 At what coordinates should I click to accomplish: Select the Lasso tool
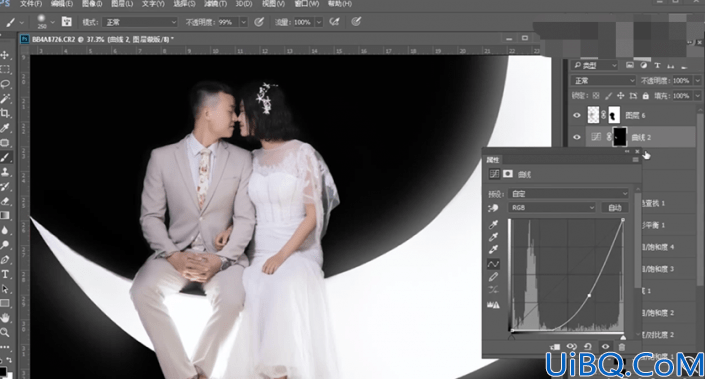5,84
